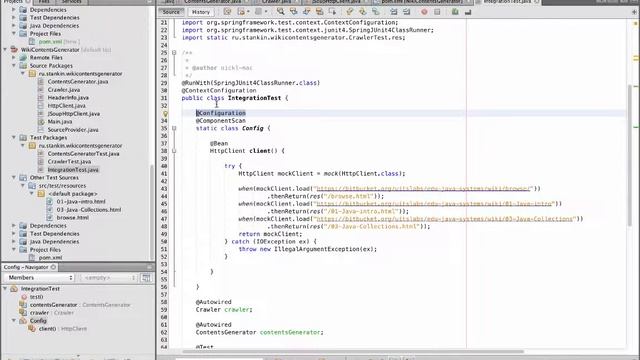This screenshot has height=360, width=640.
Task: Select 03-Java-Collections.html resource file
Action: (x=89, y=210)
